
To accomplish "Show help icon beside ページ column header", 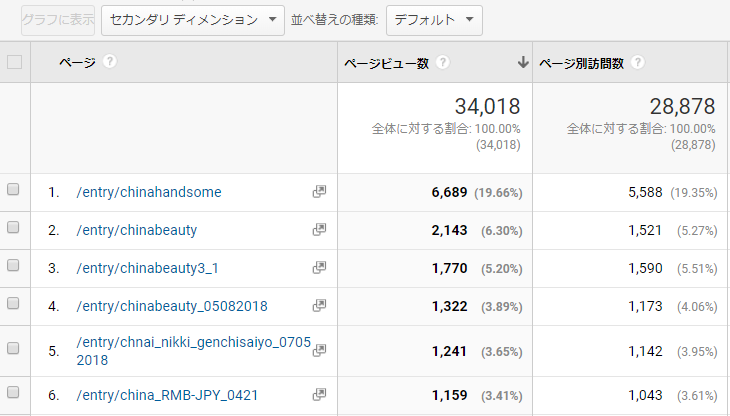I will tap(110, 61).
